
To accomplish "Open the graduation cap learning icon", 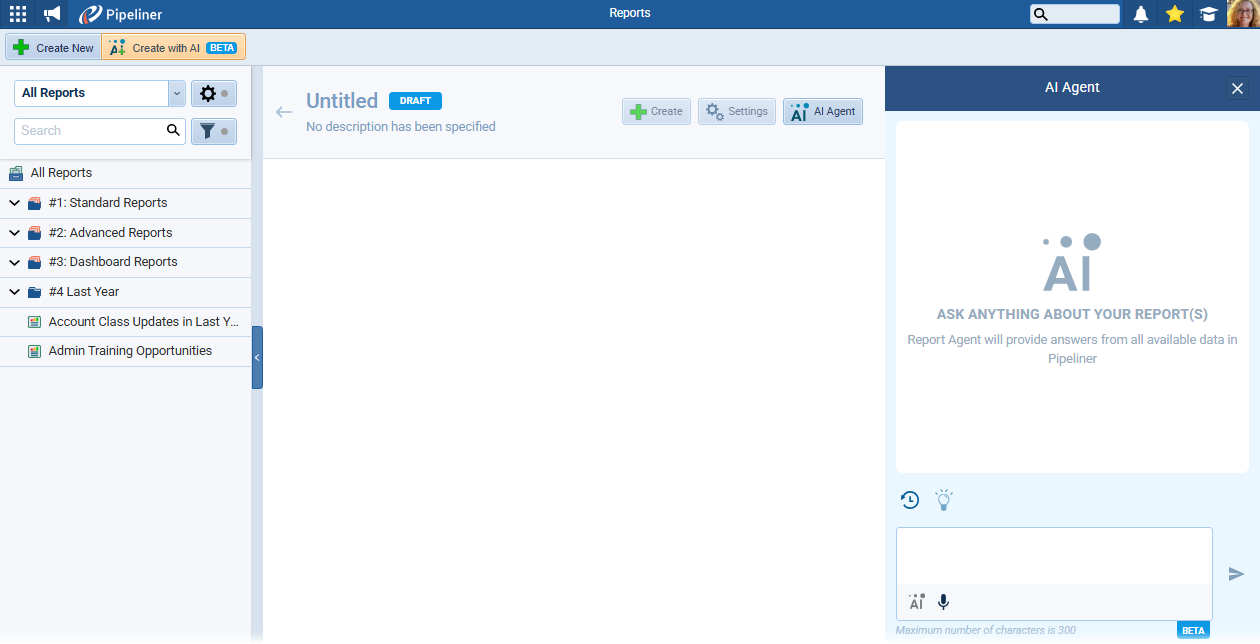I will 1208,14.
